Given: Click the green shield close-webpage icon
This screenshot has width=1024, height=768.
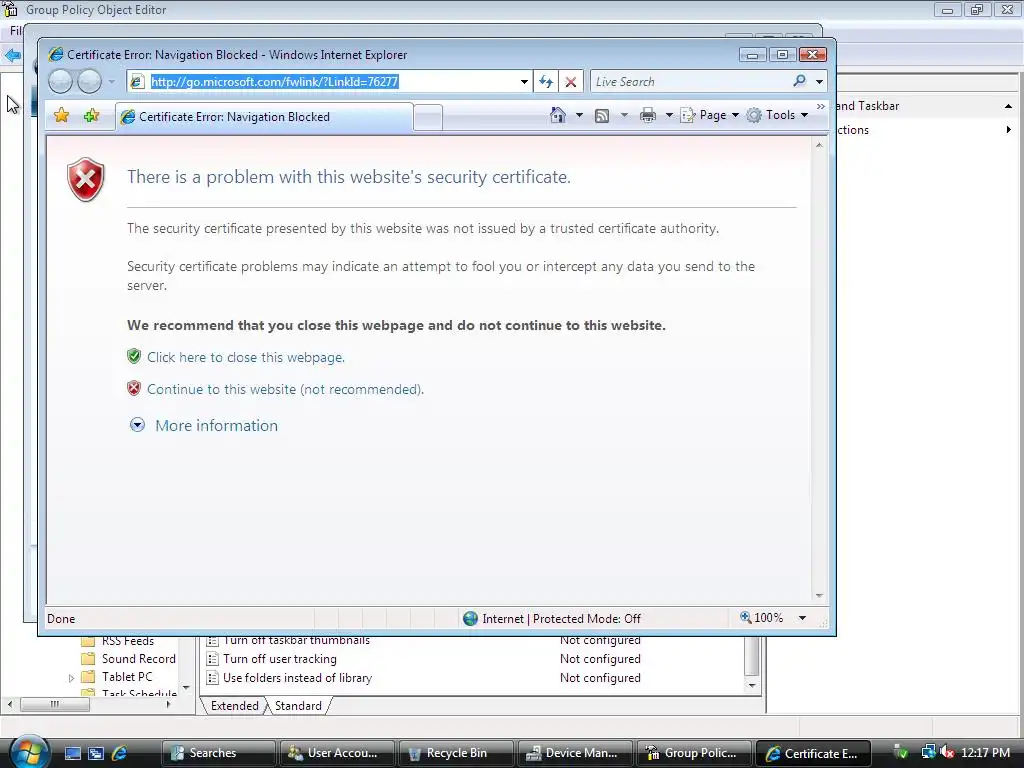Looking at the screenshot, I should (x=134, y=356).
